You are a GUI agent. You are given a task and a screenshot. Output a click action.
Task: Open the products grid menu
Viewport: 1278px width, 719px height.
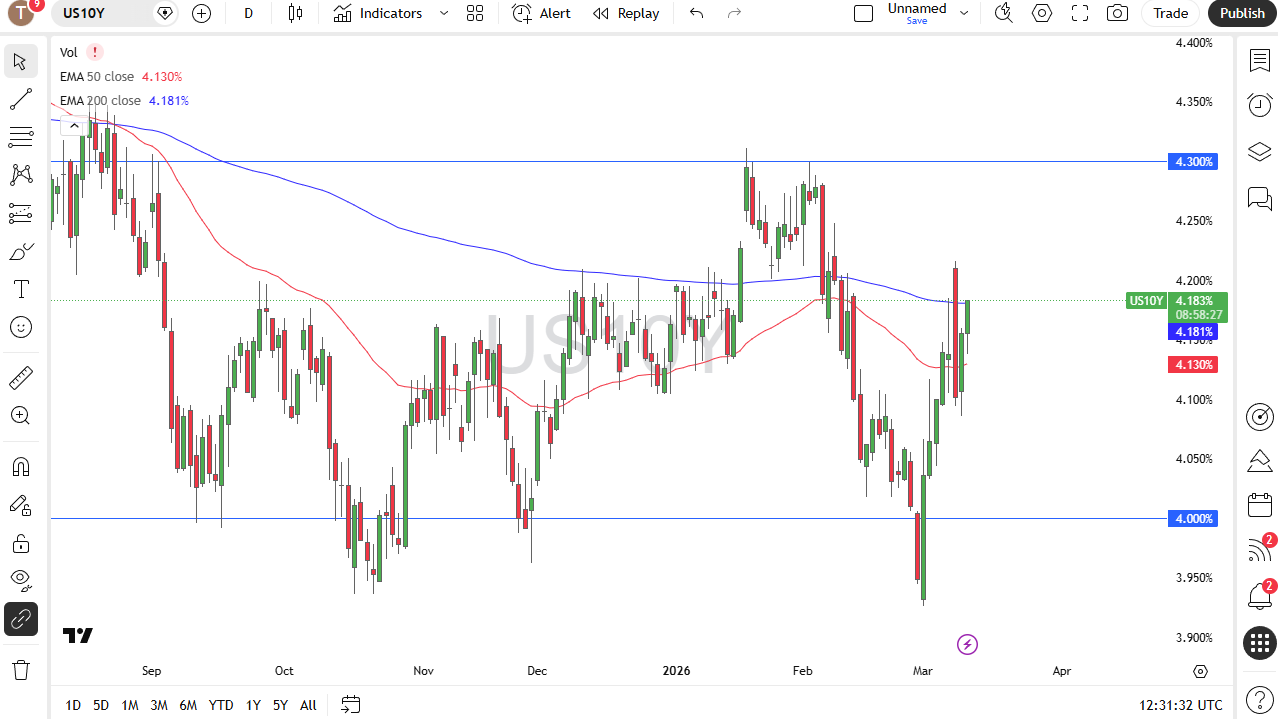(1259, 643)
